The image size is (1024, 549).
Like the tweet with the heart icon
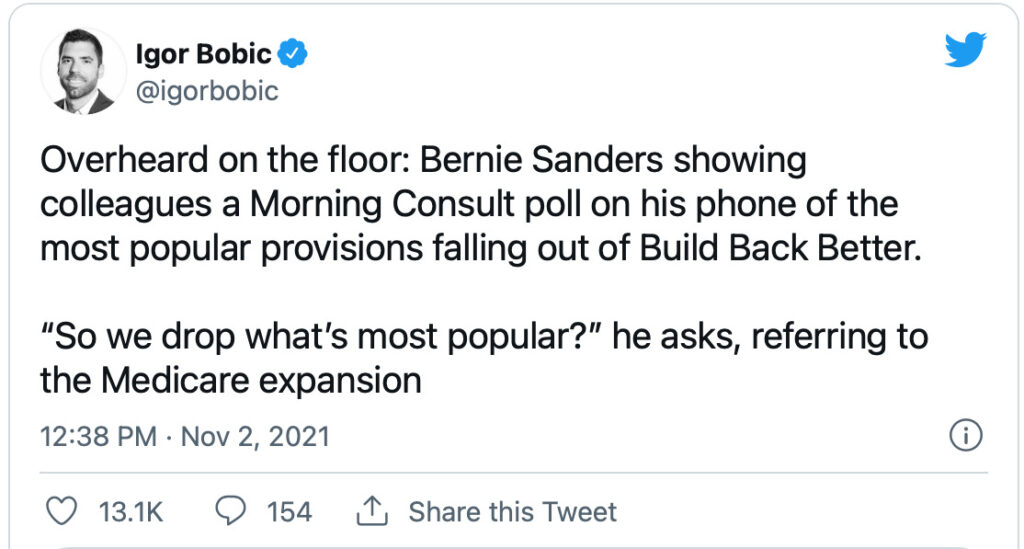click(63, 512)
